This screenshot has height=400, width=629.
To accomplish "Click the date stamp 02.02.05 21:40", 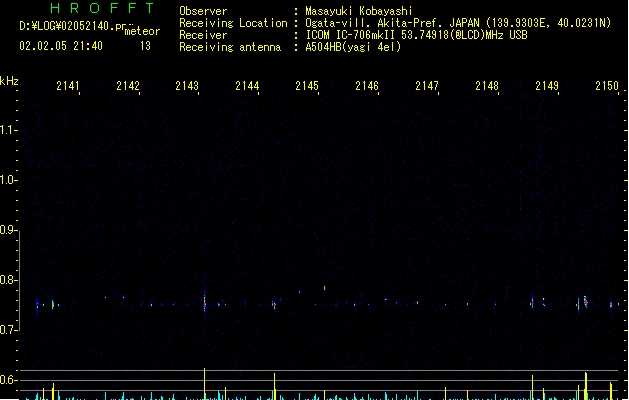I will pyautogui.click(x=61, y=46).
